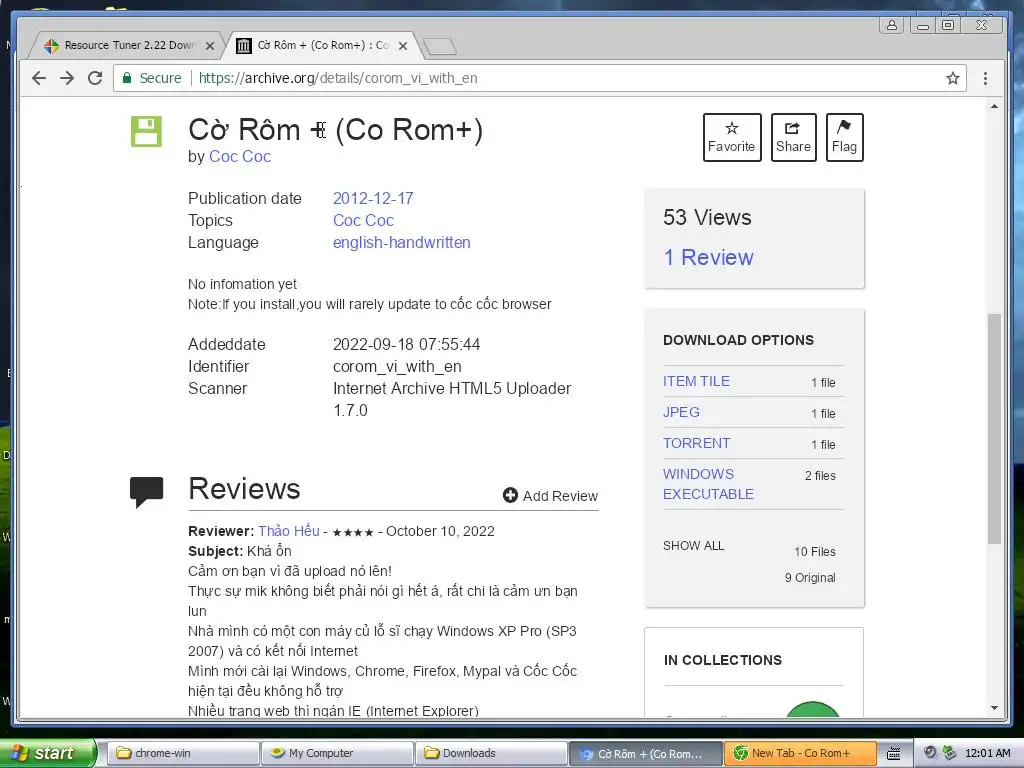The image size is (1024, 768).
Task: Switch to Downloads taskbar window
Action: 491,753
